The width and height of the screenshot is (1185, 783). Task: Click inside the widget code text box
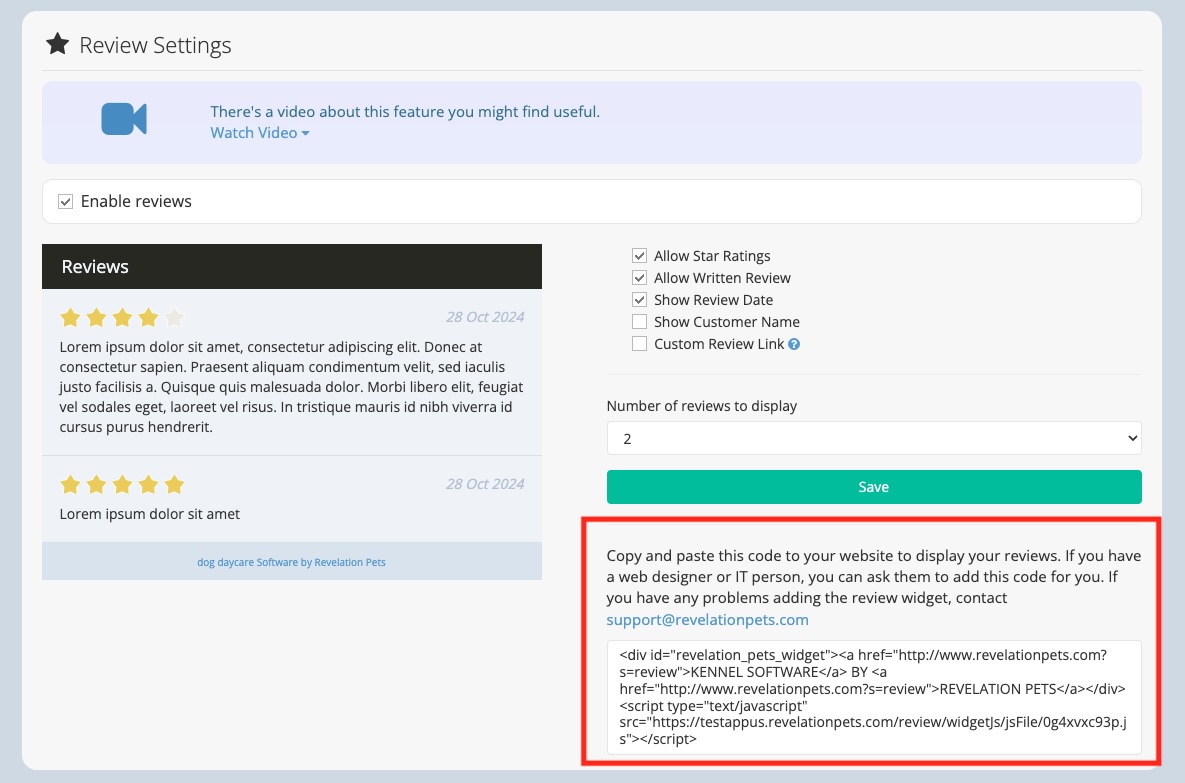pyautogui.click(x=874, y=697)
